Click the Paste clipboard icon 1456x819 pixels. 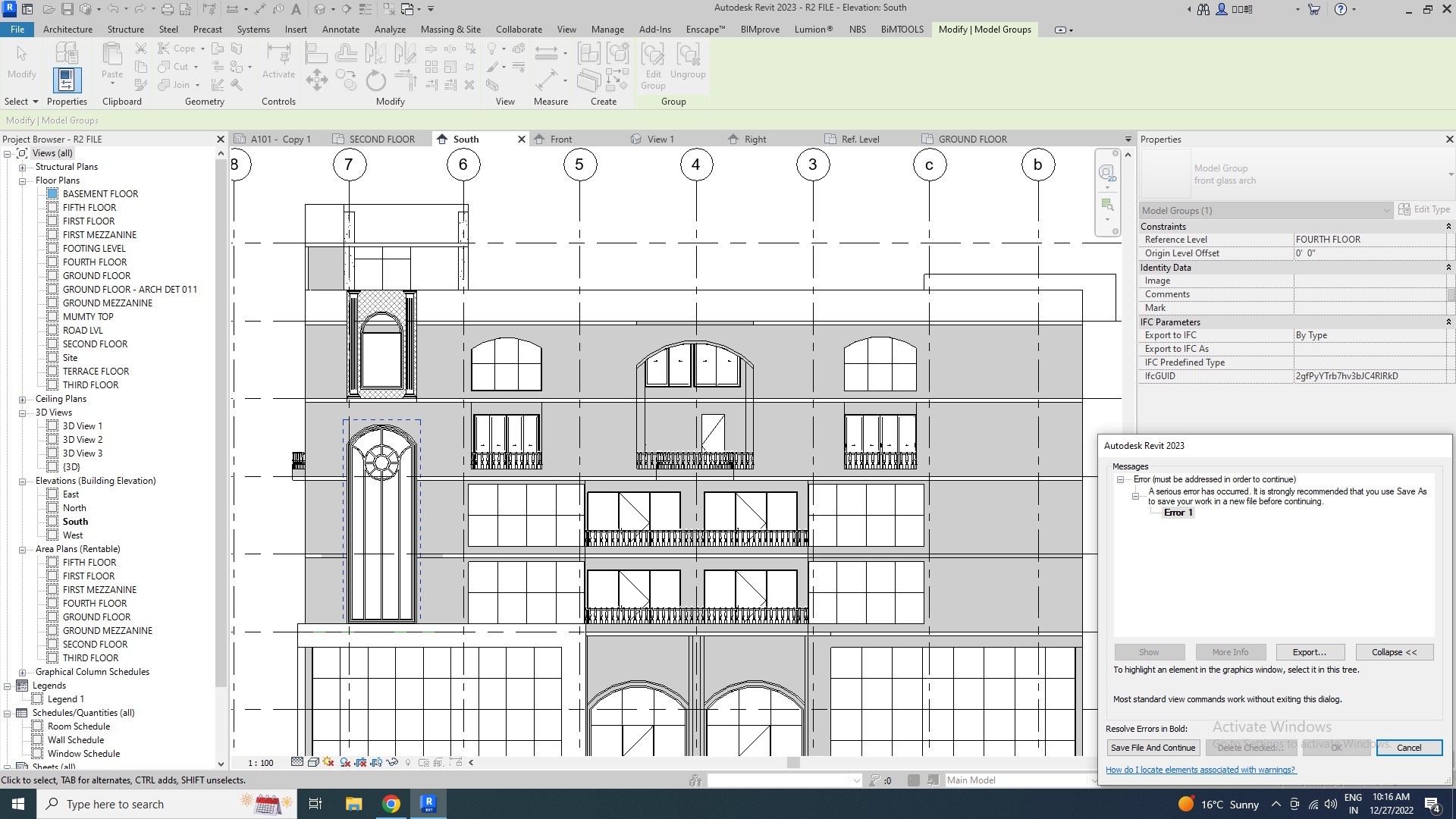click(111, 55)
